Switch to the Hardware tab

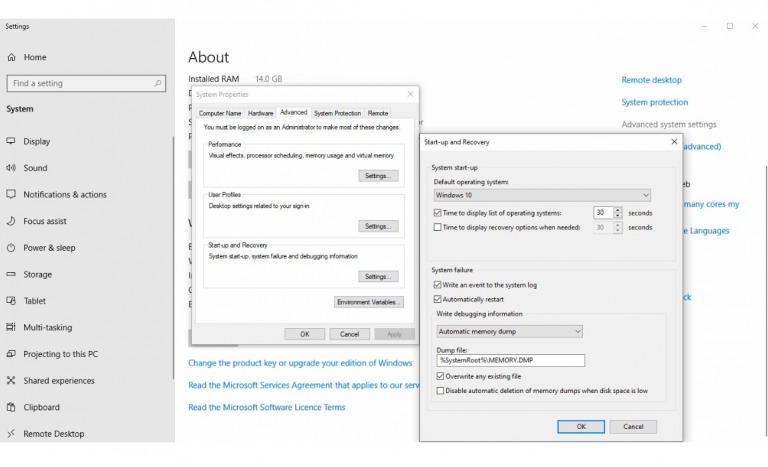coord(260,113)
